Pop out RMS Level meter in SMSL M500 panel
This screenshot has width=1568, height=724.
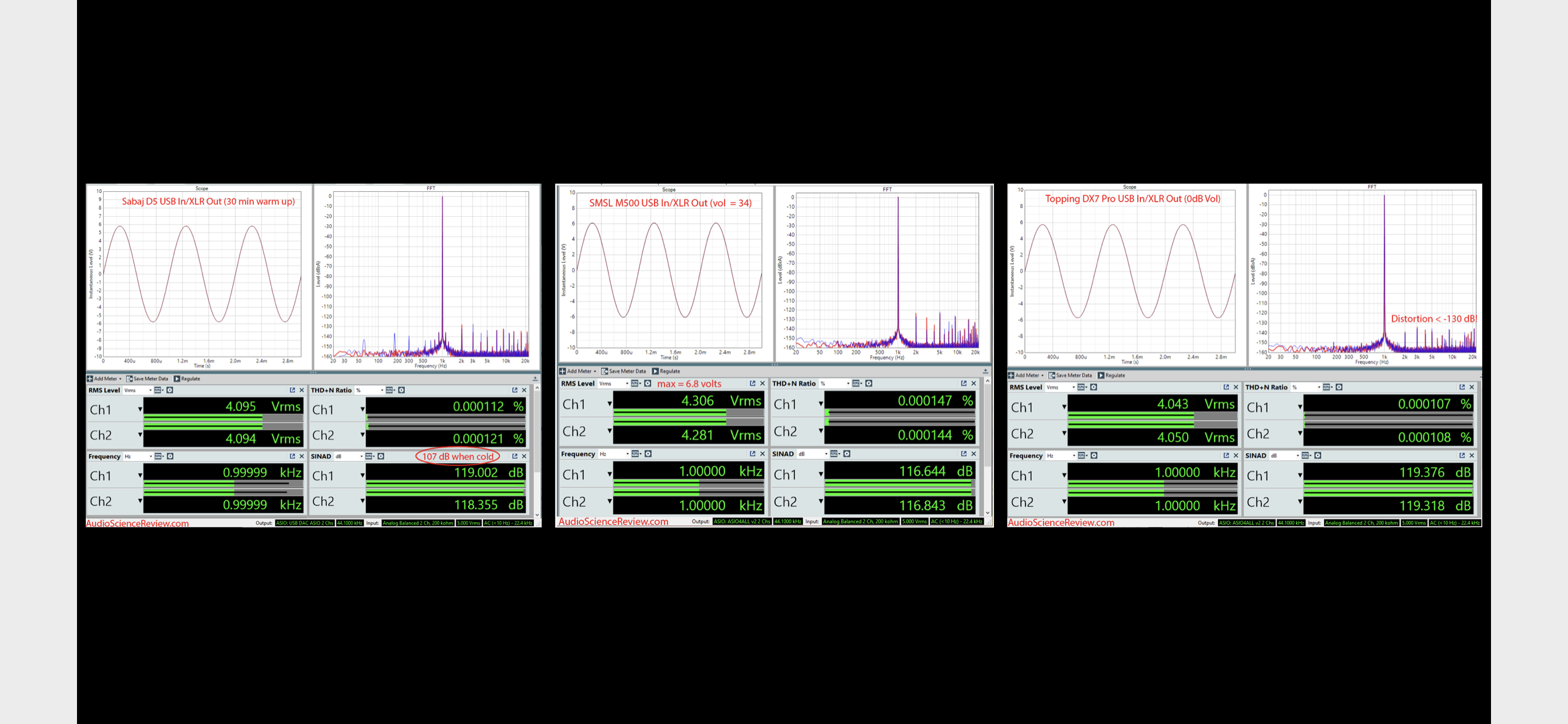(x=752, y=384)
